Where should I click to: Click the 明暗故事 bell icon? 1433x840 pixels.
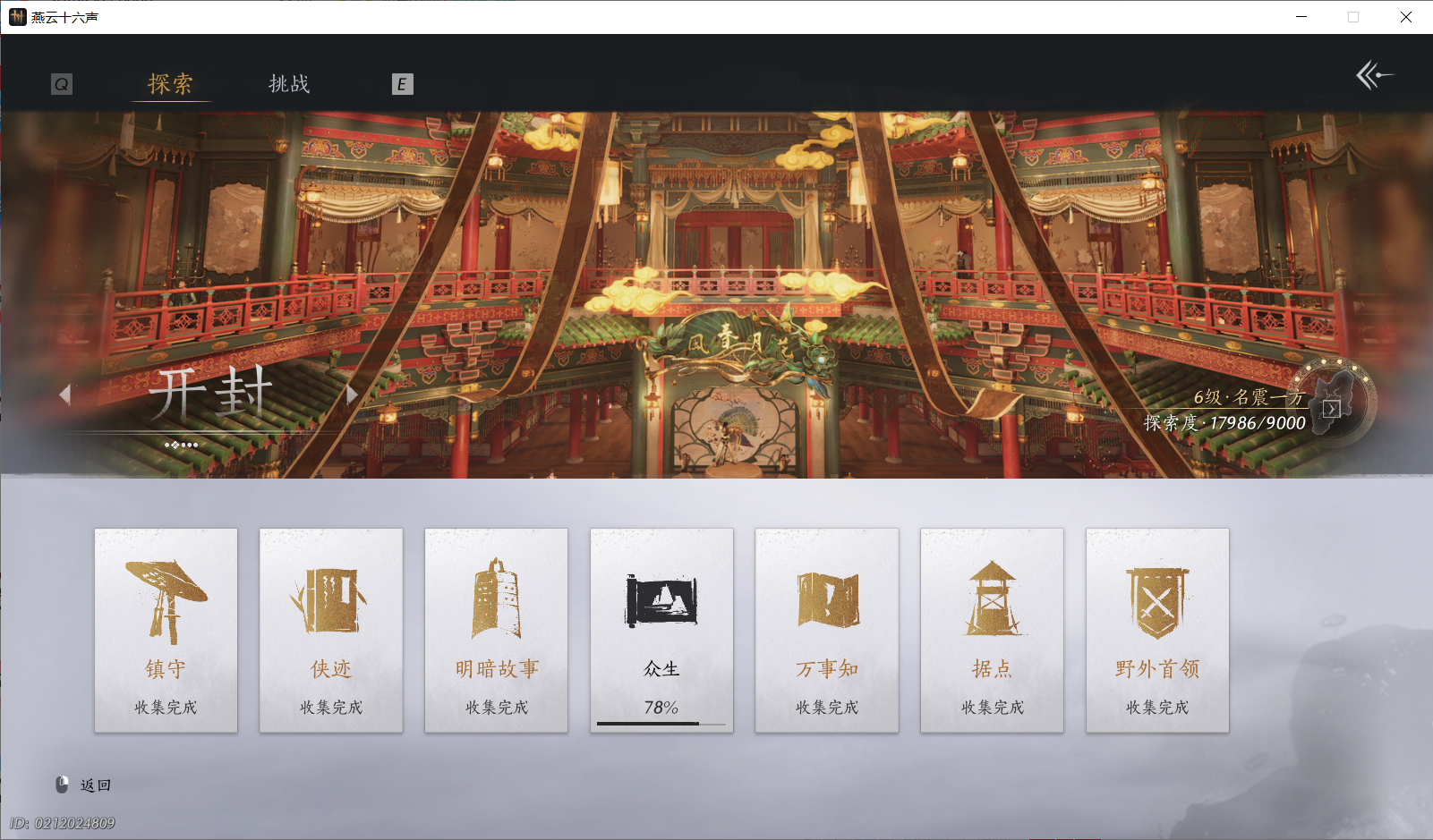coord(496,598)
